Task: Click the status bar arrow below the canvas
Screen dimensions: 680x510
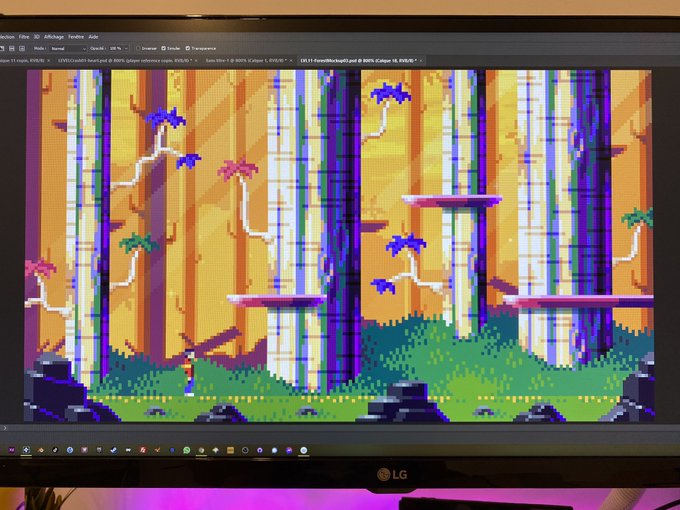Action: pos(5,428)
